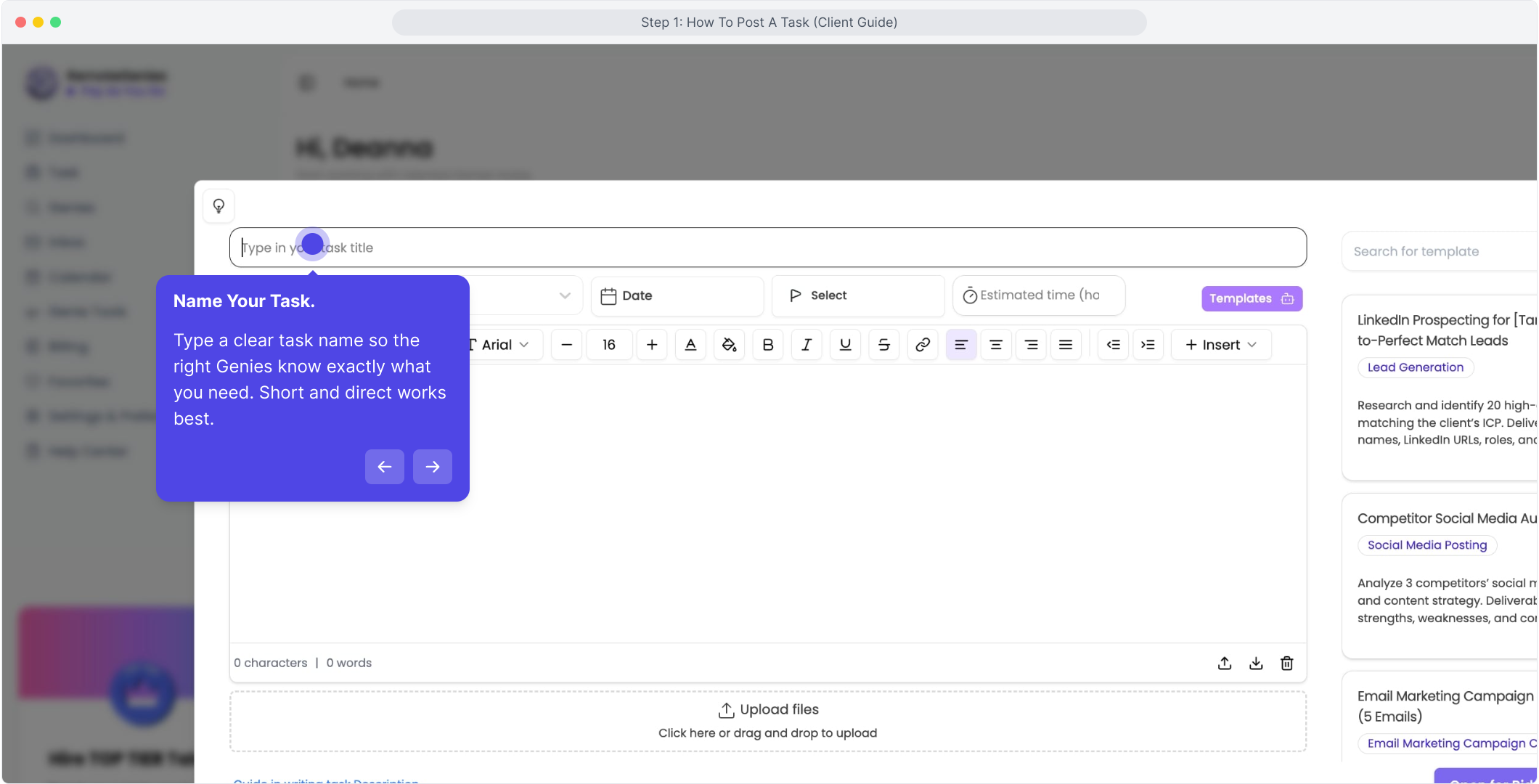The height and width of the screenshot is (784, 1539).
Task: Expand the Insert dropdown menu
Action: tap(1220, 345)
